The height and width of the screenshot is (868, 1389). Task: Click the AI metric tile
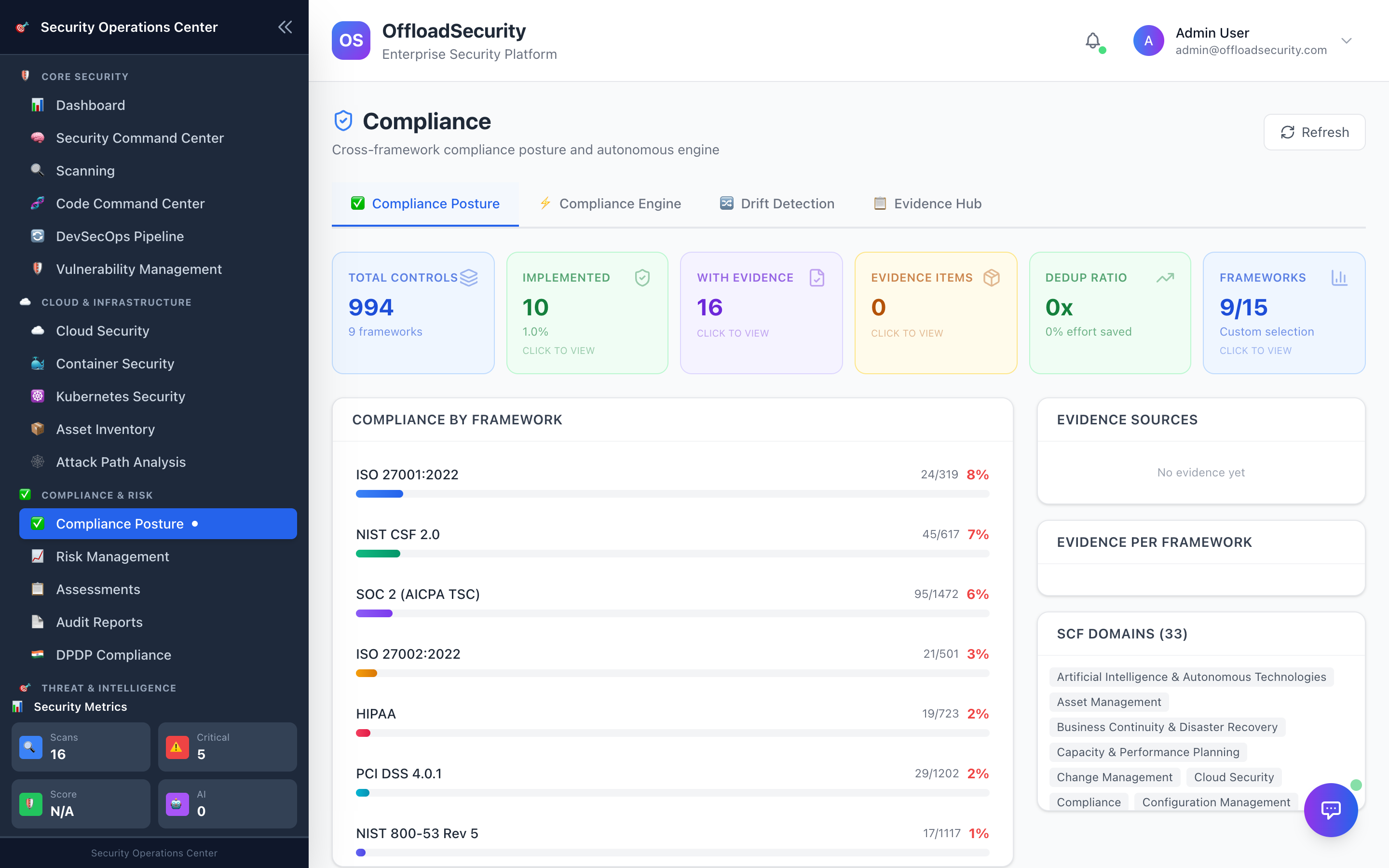tap(227, 803)
